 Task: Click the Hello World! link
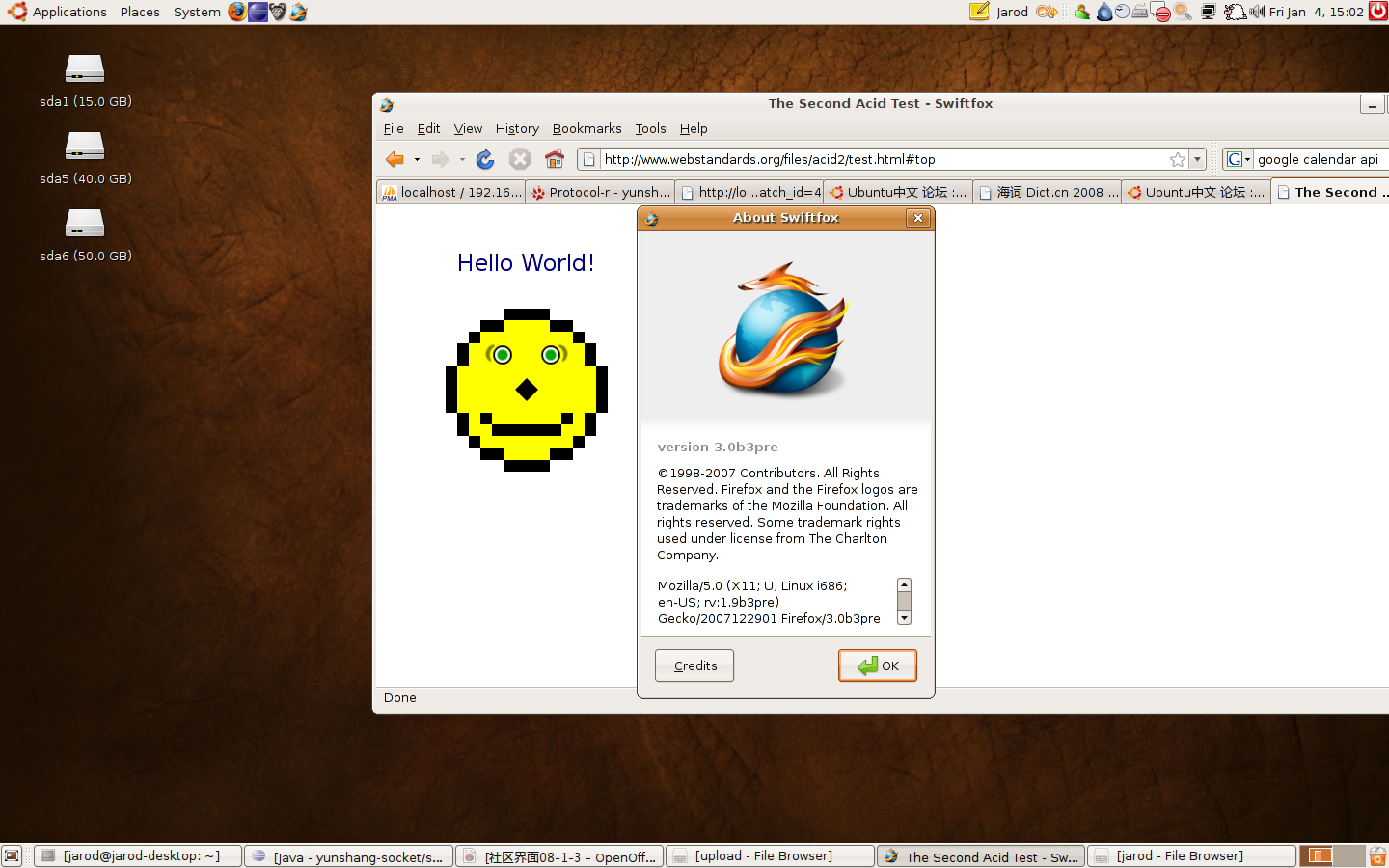tap(526, 262)
